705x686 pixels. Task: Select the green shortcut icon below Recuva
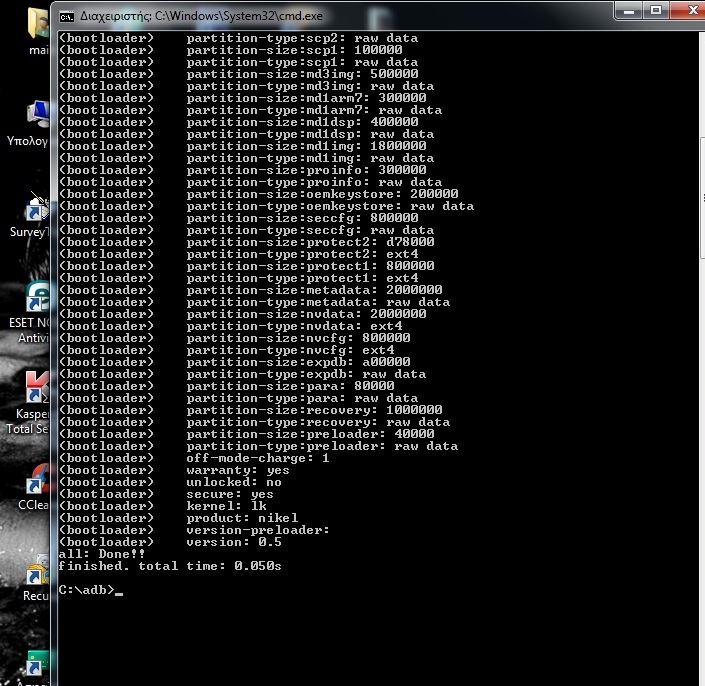tap(38, 662)
